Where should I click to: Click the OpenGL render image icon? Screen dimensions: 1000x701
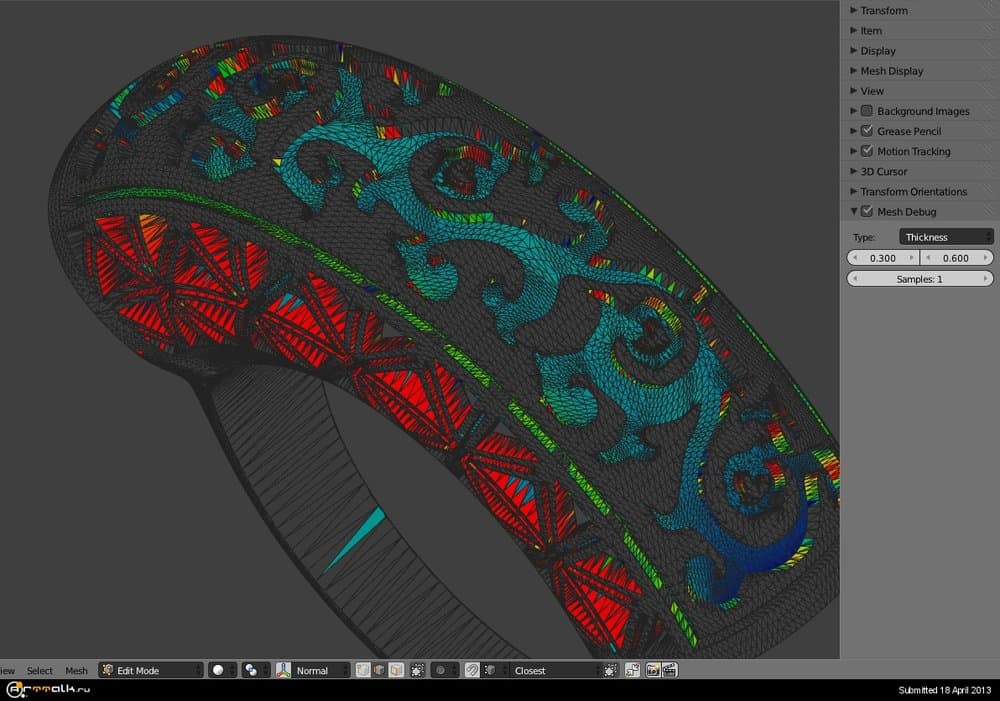click(655, 670)
